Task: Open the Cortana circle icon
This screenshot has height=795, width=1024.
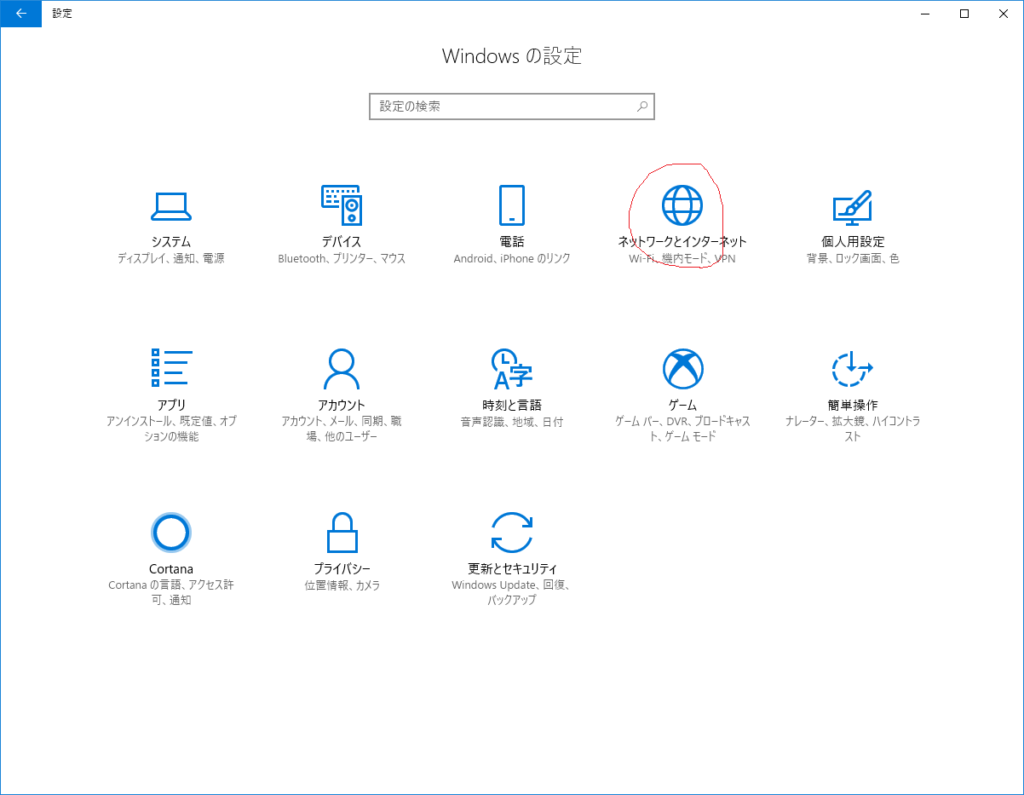Action: [x=171, y=532]
